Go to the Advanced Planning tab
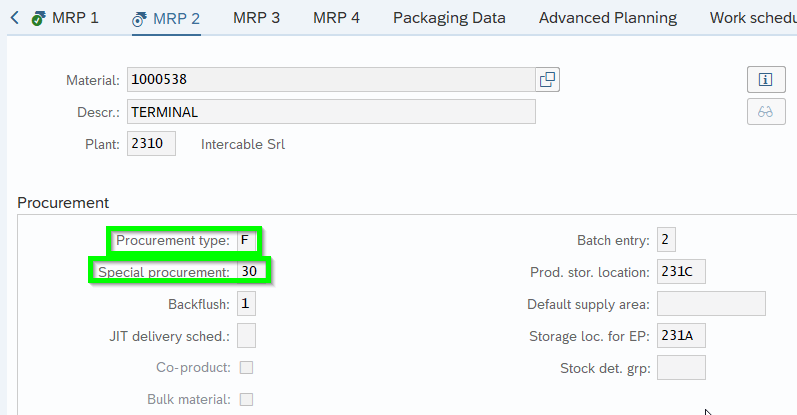 [x=607, y=18]
